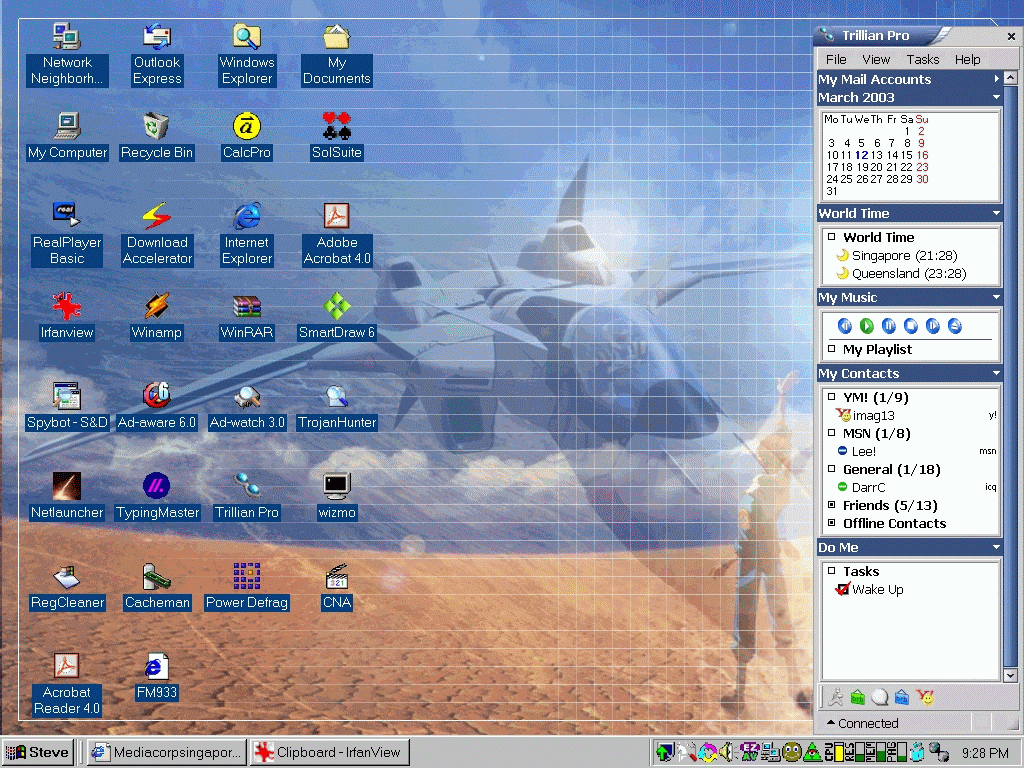Collapse the MSN (1/8) contact group

(x=831, y=432)
